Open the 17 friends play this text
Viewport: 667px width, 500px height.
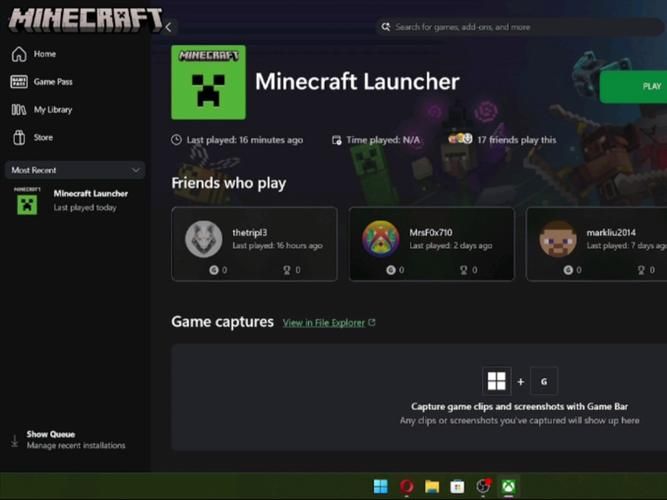516,140
